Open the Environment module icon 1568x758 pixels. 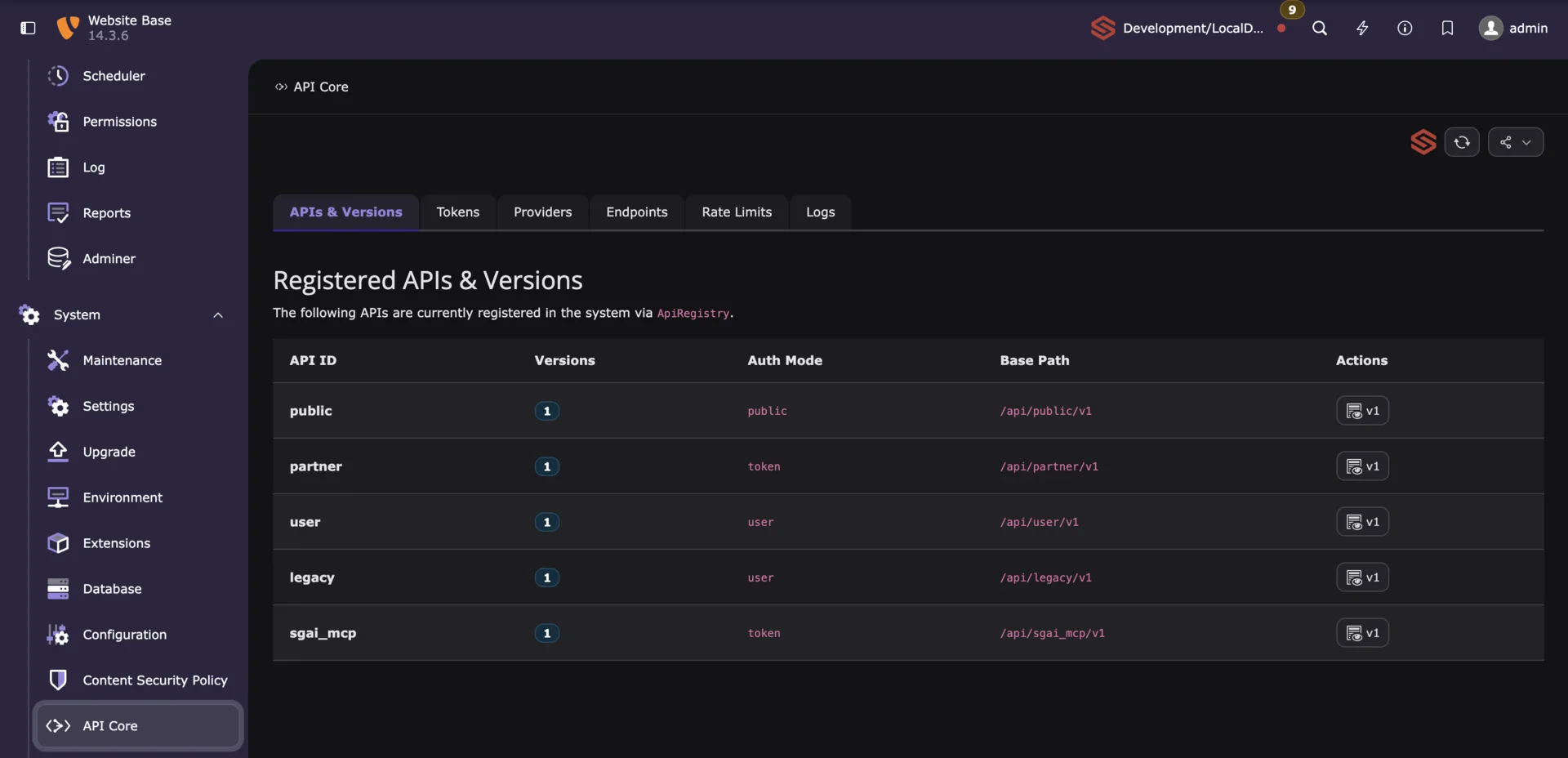pyautogui.click(x=58, y=497)
